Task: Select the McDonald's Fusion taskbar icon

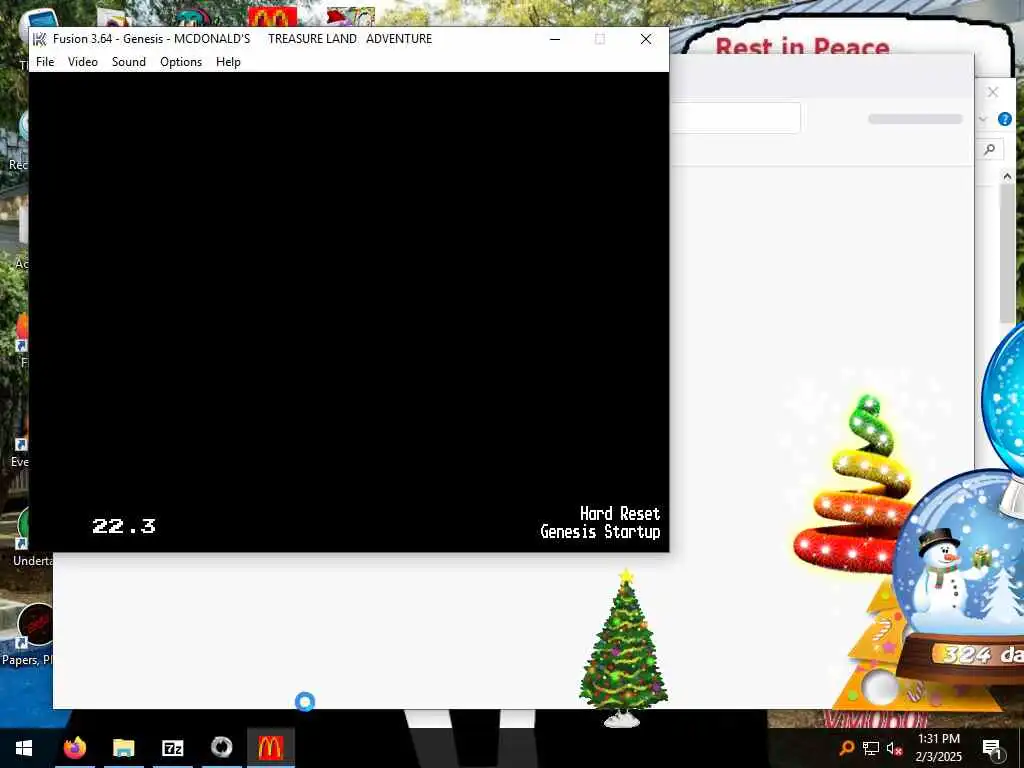Action: (x=270, y=748)
